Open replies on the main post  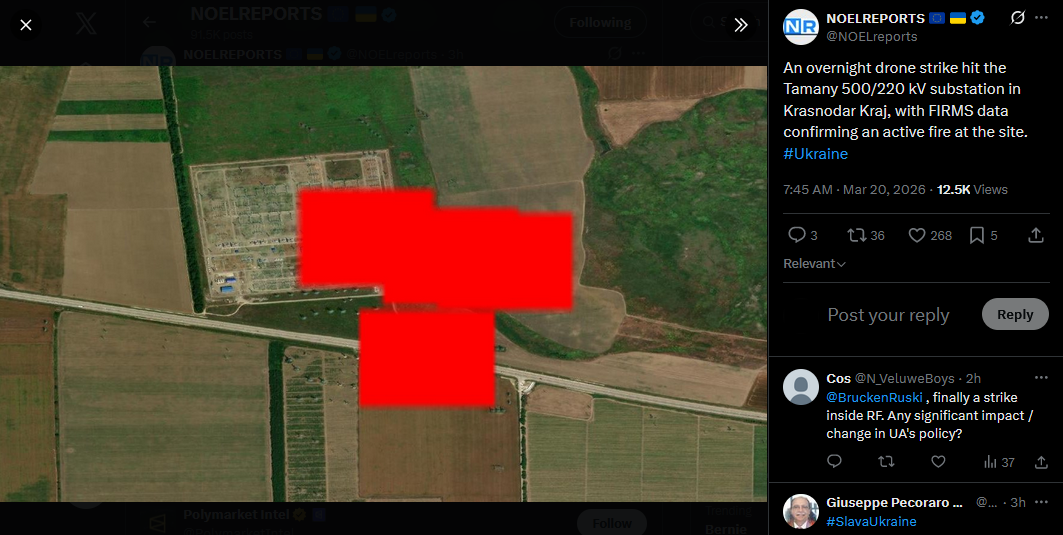803,235
